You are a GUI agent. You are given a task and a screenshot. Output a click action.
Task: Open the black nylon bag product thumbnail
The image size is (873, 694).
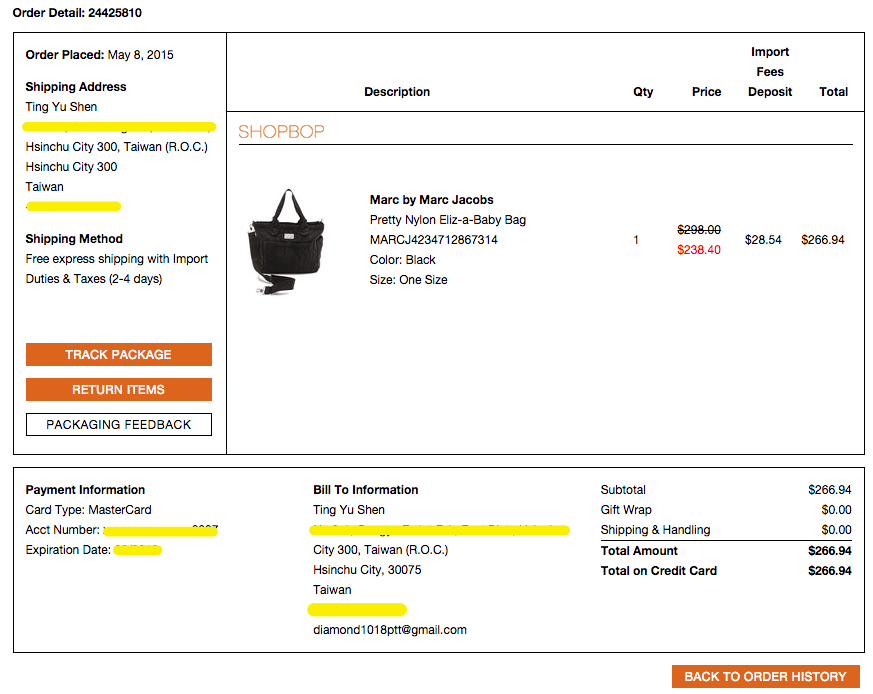(x=287, y=241)
